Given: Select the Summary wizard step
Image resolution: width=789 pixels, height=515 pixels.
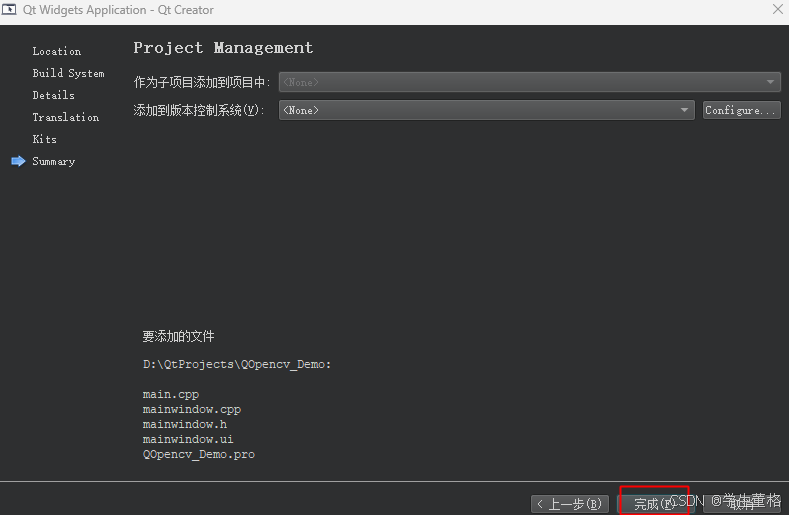Looking at the screenshot, I should pyautogui.click(x=53, y=162).
